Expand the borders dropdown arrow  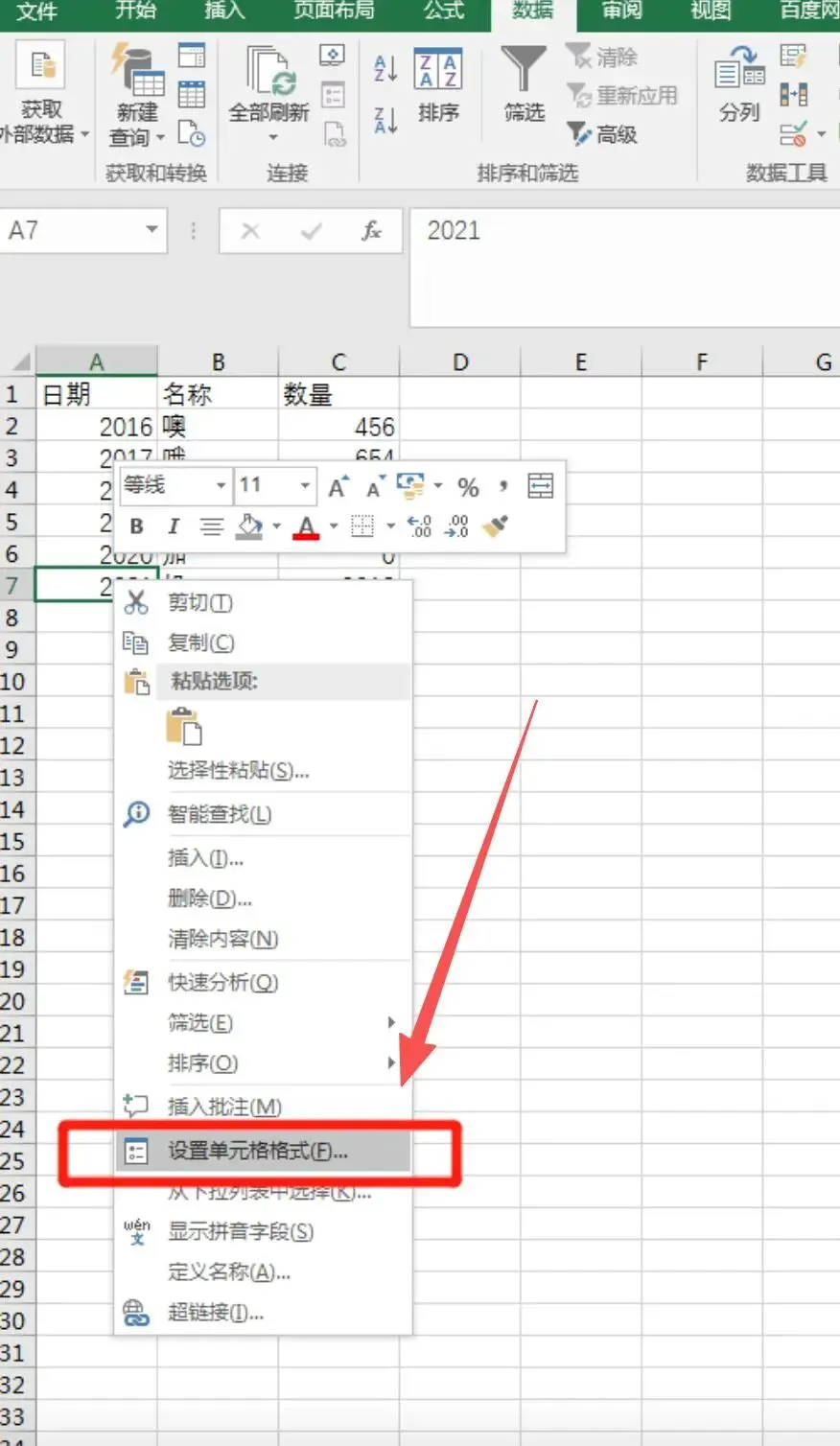click(x=390, y=525)
